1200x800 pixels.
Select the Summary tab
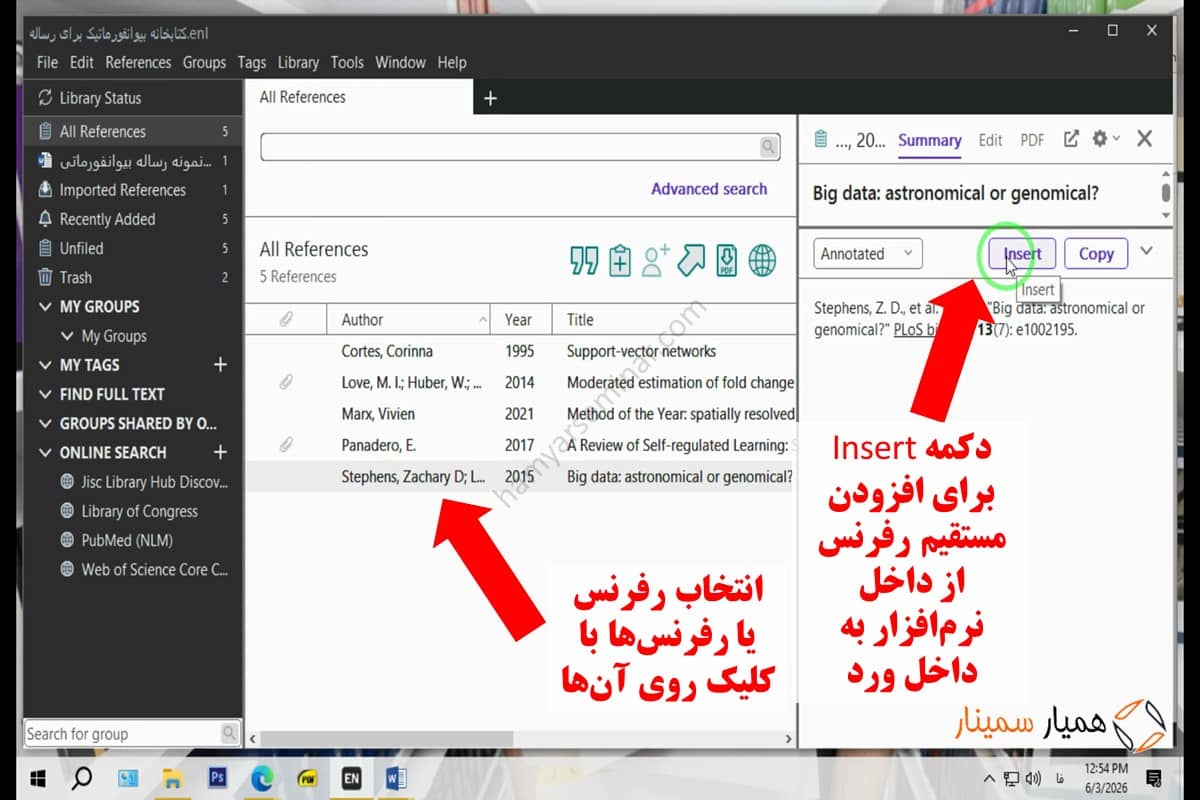(929, 140)
